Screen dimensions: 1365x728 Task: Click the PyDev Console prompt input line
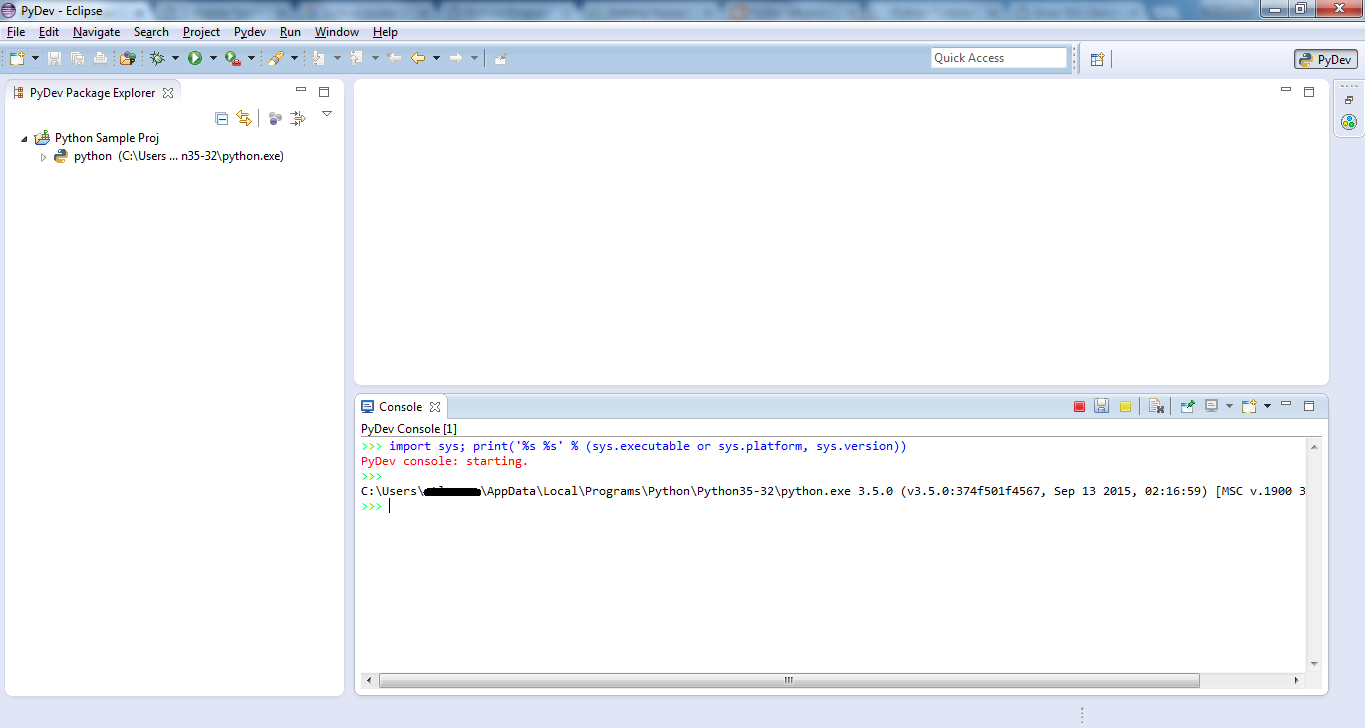834,507
